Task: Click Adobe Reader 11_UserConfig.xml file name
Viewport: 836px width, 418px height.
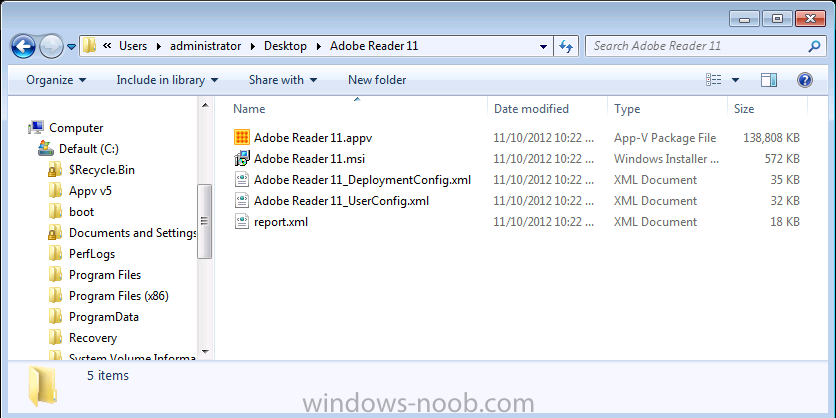Action: pos(341,201)
